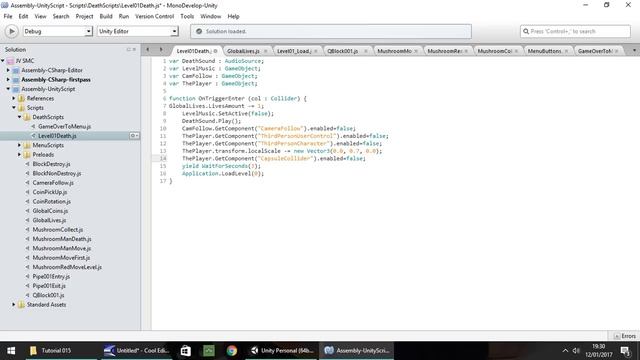Open the Windows Start menu

click(x=11, y=351)
